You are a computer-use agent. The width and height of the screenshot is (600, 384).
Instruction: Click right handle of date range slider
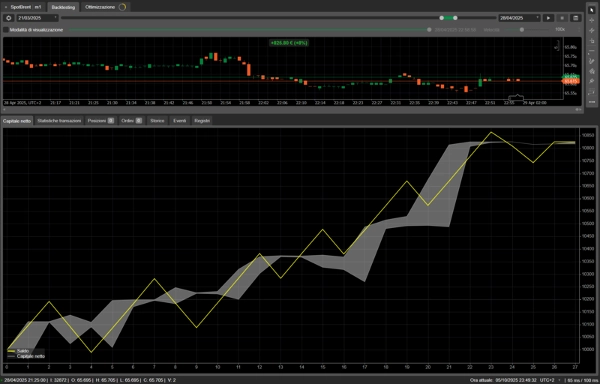[455, 18]
